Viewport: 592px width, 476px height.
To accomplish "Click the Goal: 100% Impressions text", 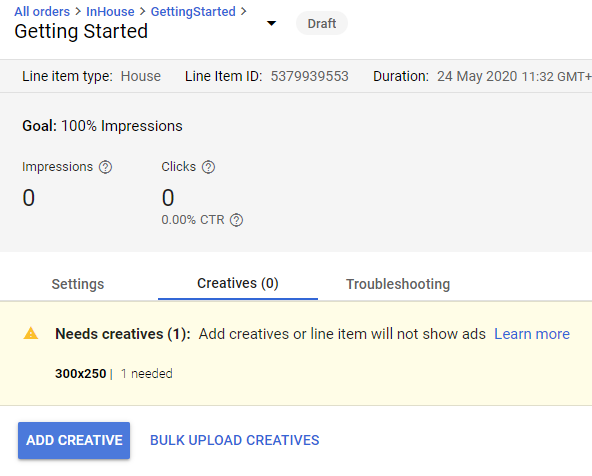I will click(102, 126).
